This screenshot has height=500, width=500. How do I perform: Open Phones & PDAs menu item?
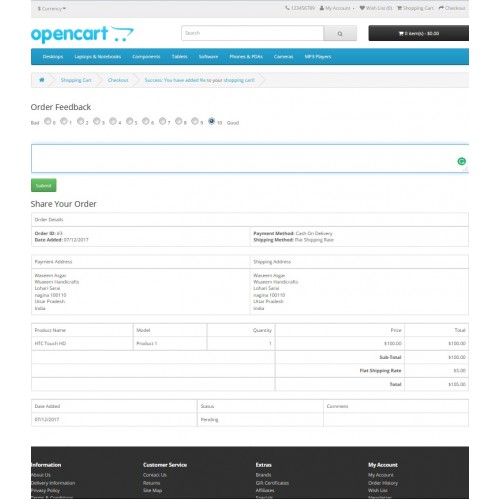(x=246, y=57)
